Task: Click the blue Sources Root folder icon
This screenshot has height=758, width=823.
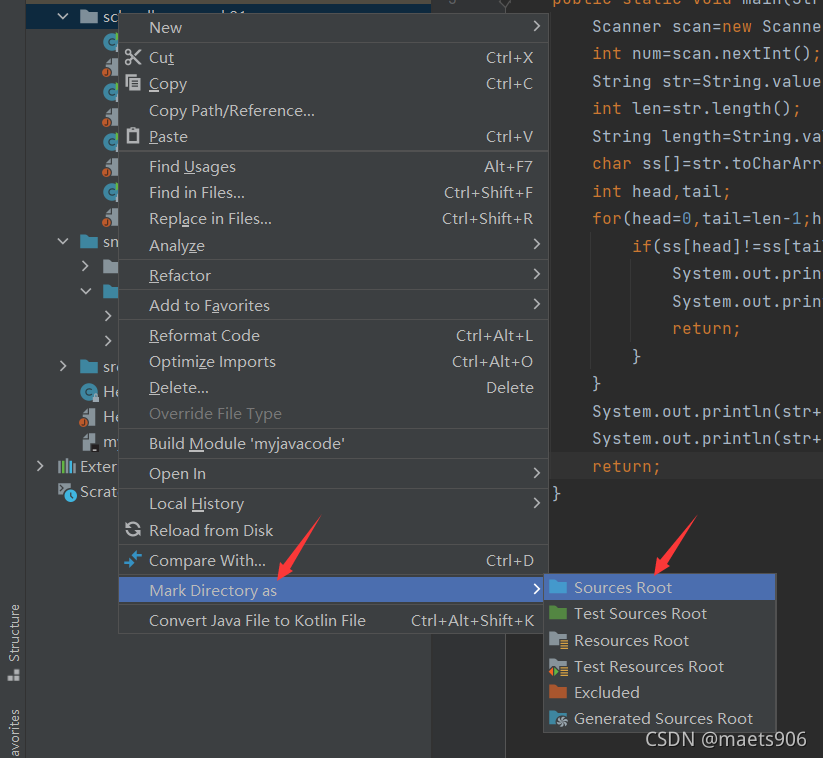Action: (558, 587)
